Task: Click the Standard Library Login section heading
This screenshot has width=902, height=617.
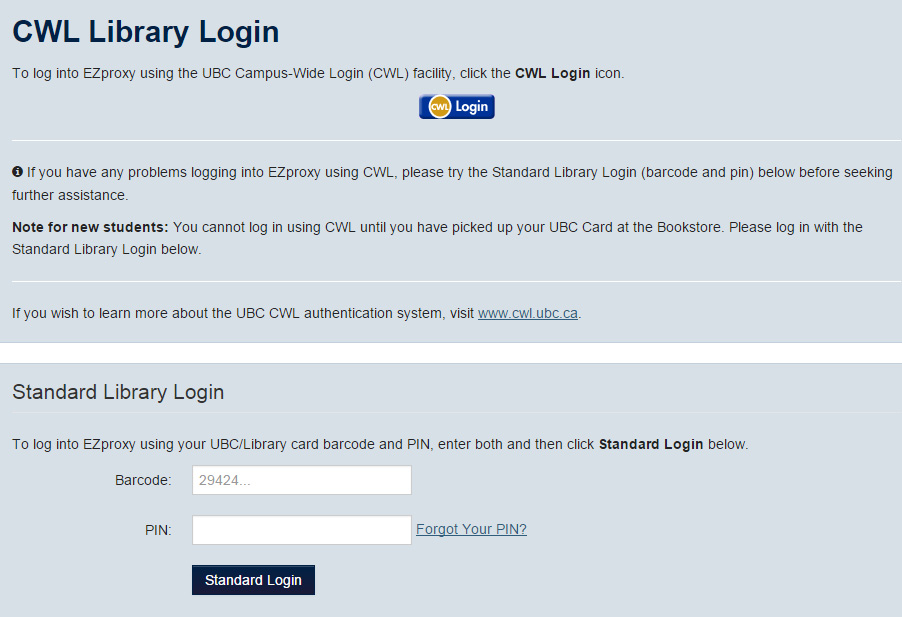Action: 118,392
